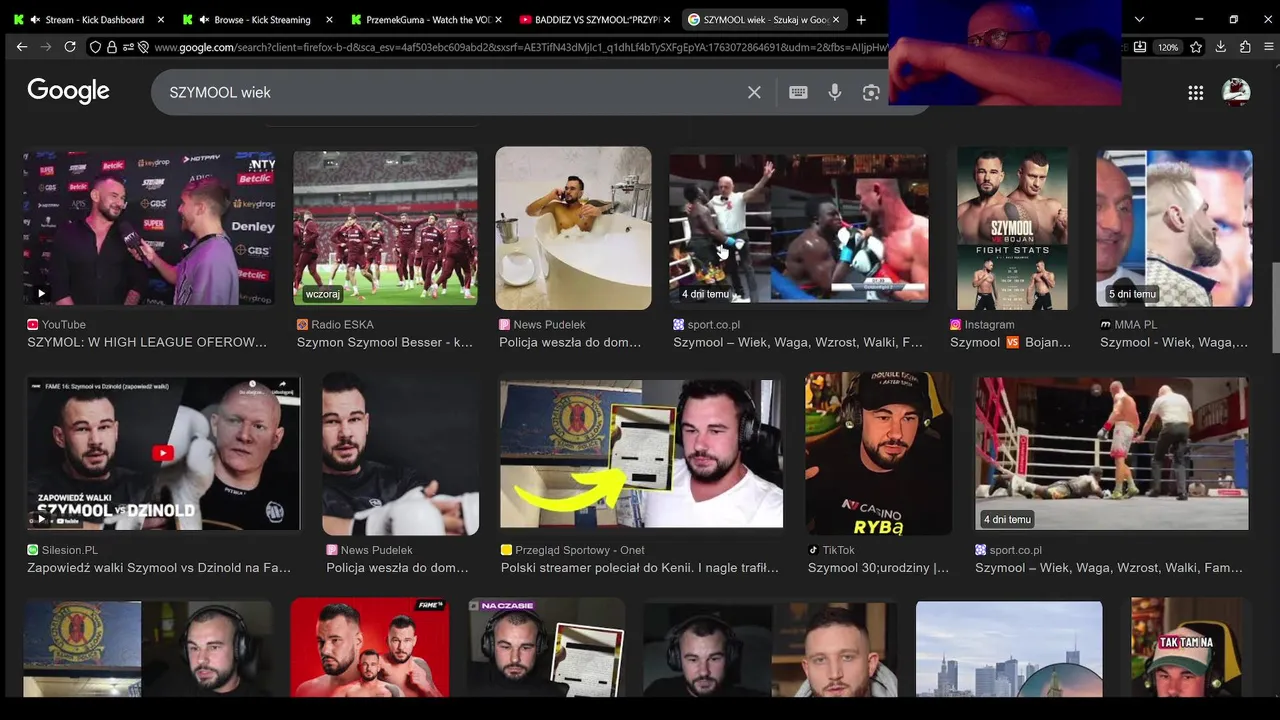Switch to the BADDIEZ VS SZYMOOL YouTube tab
Viewport: 1280px width, 720px height.
pyautogui.click(x=594, y=19)
